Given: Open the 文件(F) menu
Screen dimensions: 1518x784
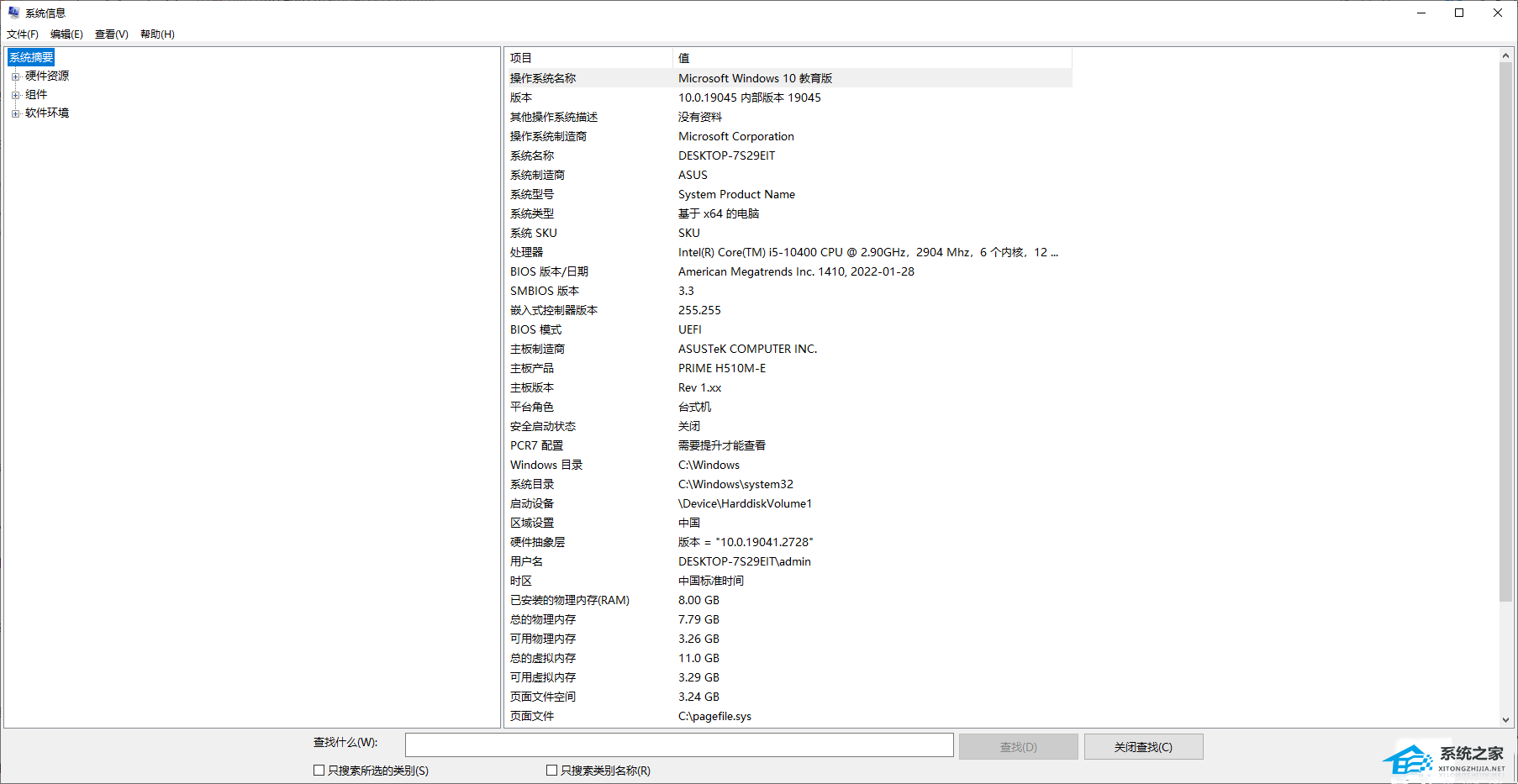Looking at the screenshot, I should click(x=23, y=34).
